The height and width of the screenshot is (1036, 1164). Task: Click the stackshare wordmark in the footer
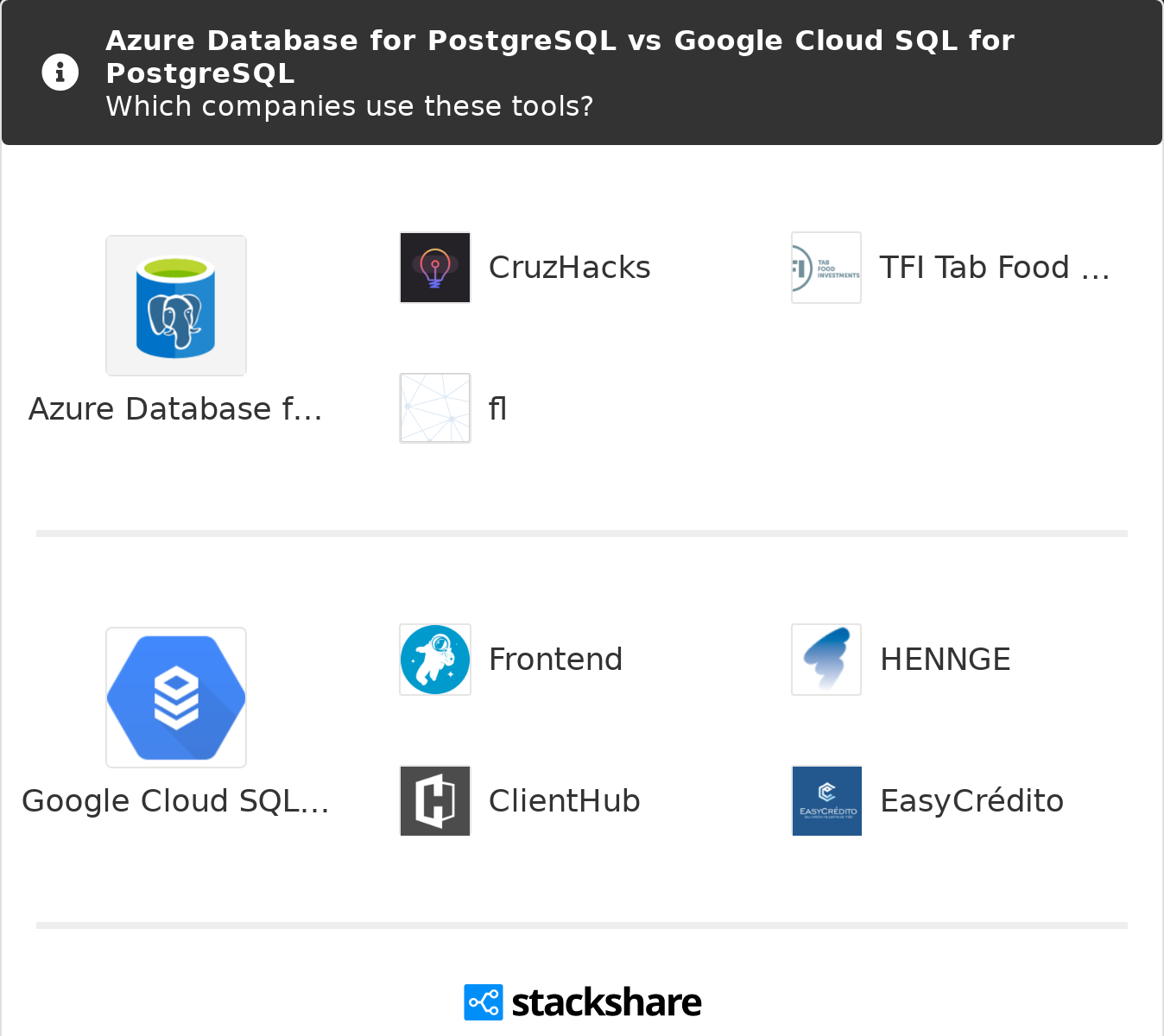[606, 1002]
